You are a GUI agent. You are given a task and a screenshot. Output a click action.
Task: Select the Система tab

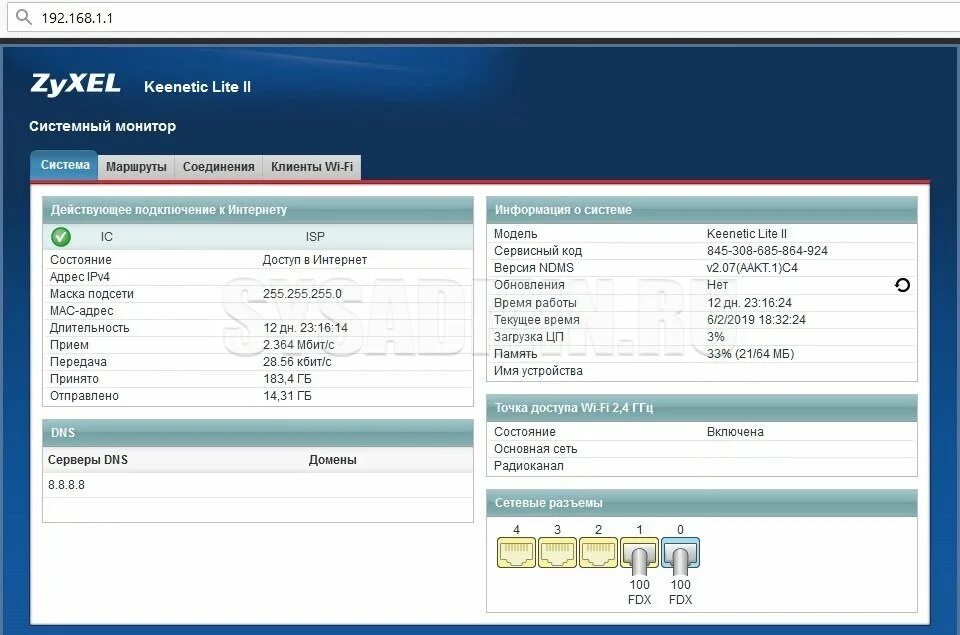(x=63, y=165)
